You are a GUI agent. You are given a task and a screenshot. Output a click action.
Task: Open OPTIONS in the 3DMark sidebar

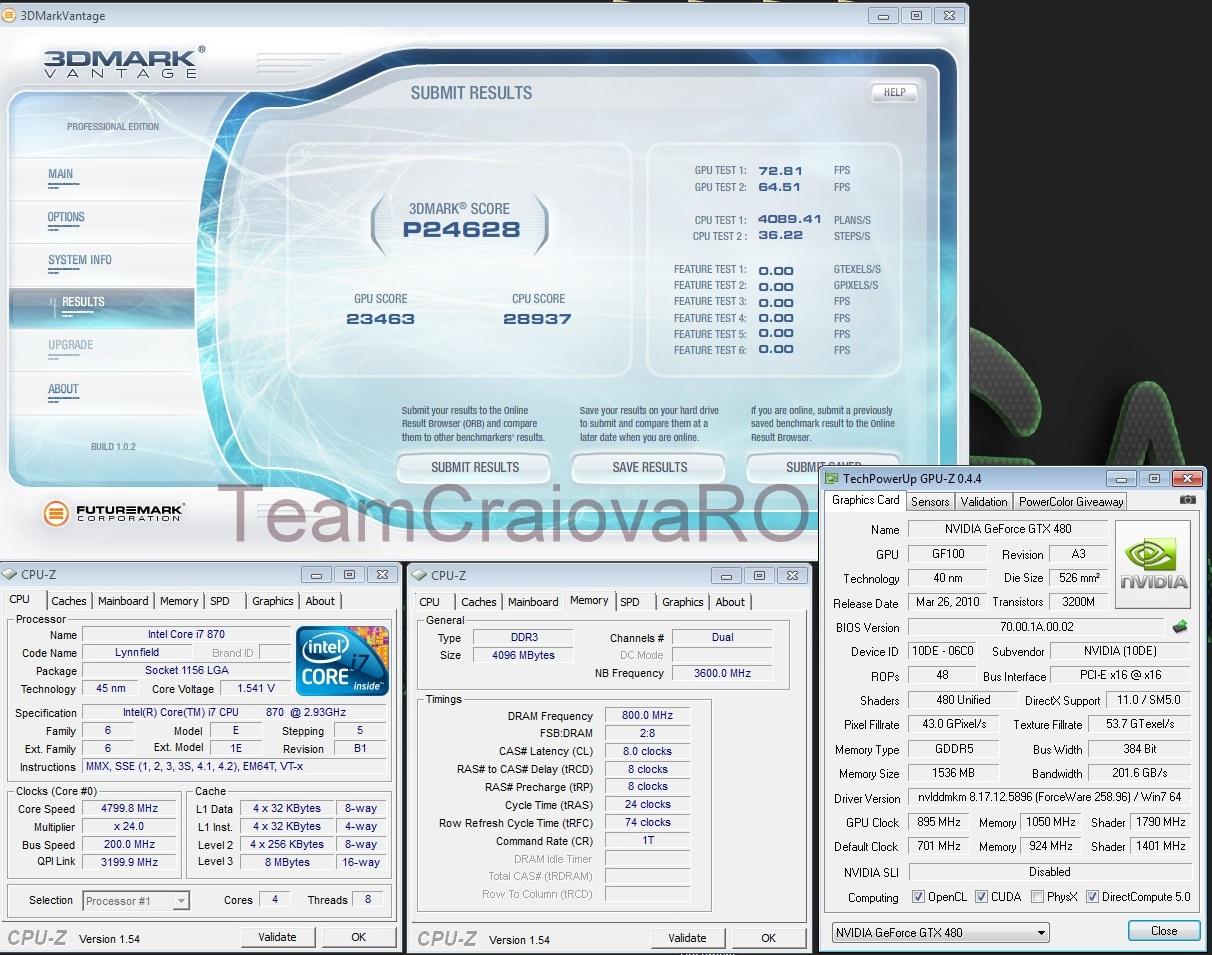(66, 217)
